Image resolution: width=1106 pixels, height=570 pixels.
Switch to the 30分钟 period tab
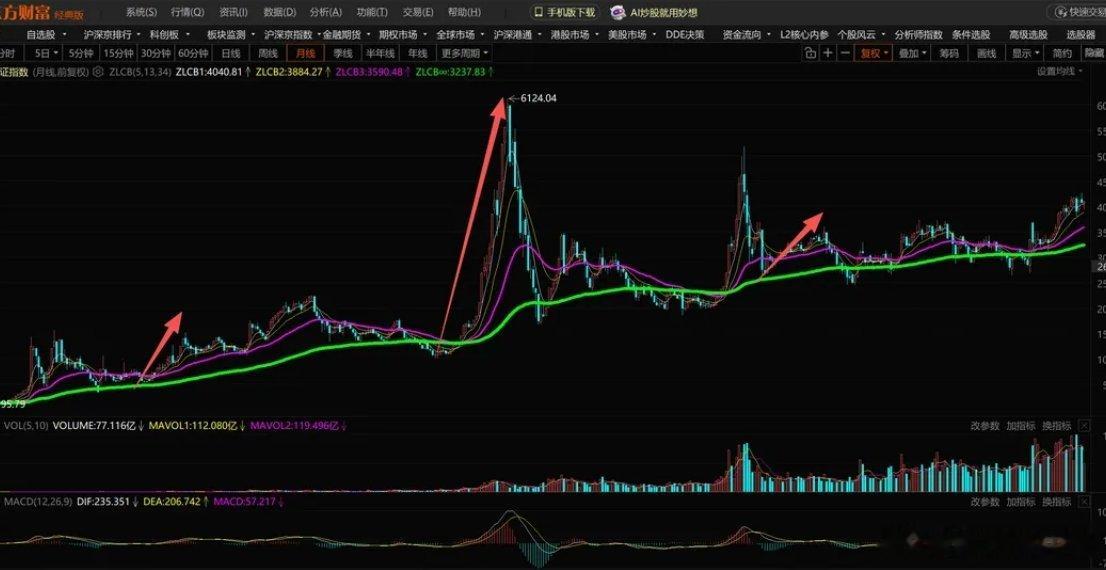tap(155, 53)
